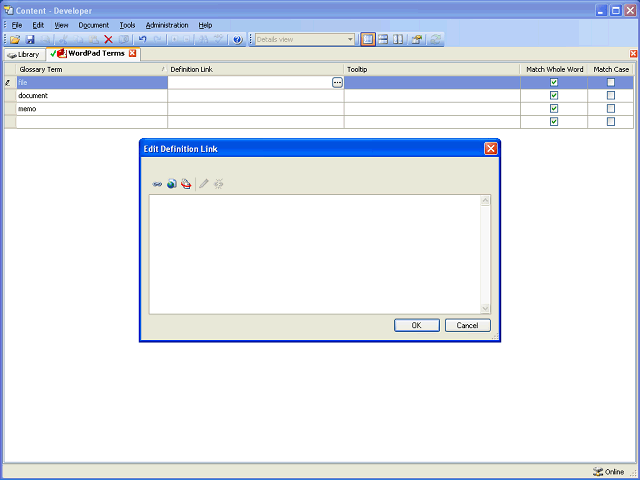Screen dimensions: 640x480
Task: Click the greyed-out refresh icon in toolbar
Action: [436, 40]
